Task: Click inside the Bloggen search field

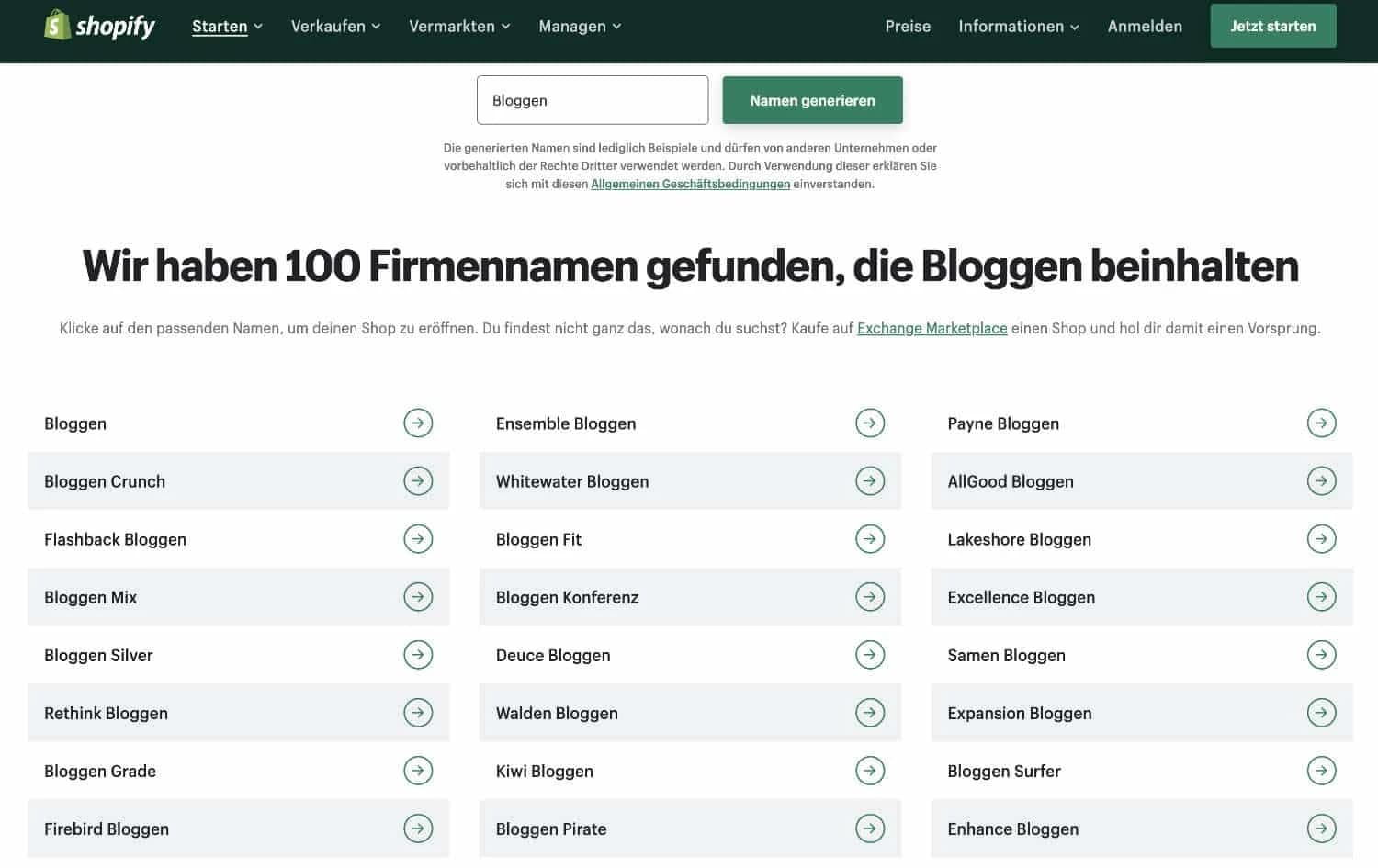Action: point(593,100)
